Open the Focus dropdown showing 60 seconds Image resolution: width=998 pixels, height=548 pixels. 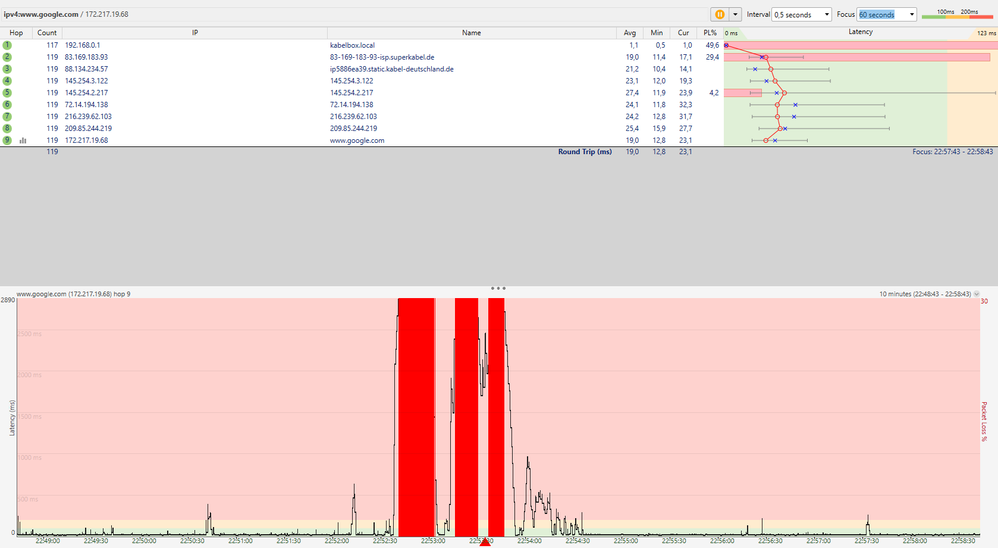887,14
